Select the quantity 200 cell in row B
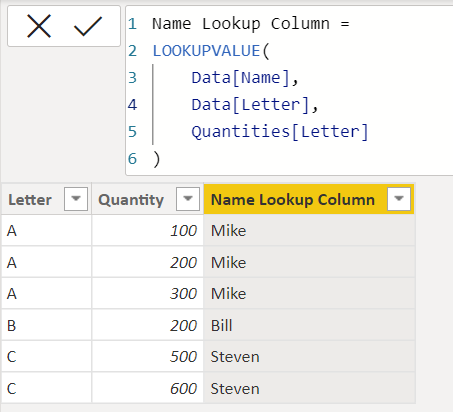This screenshot has height=412, width=453. coord(148,325)
